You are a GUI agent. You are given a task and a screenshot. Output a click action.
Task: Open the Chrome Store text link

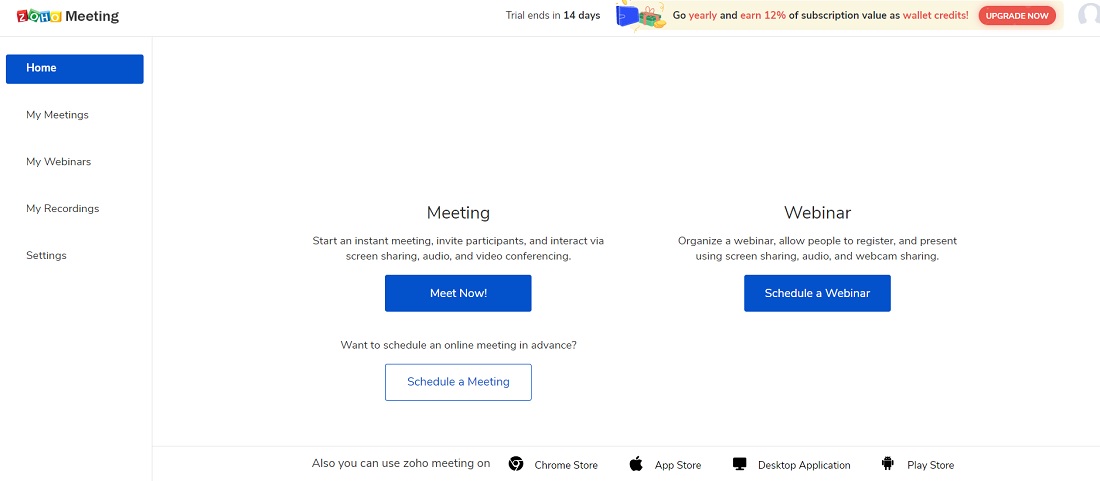[566, 465]
